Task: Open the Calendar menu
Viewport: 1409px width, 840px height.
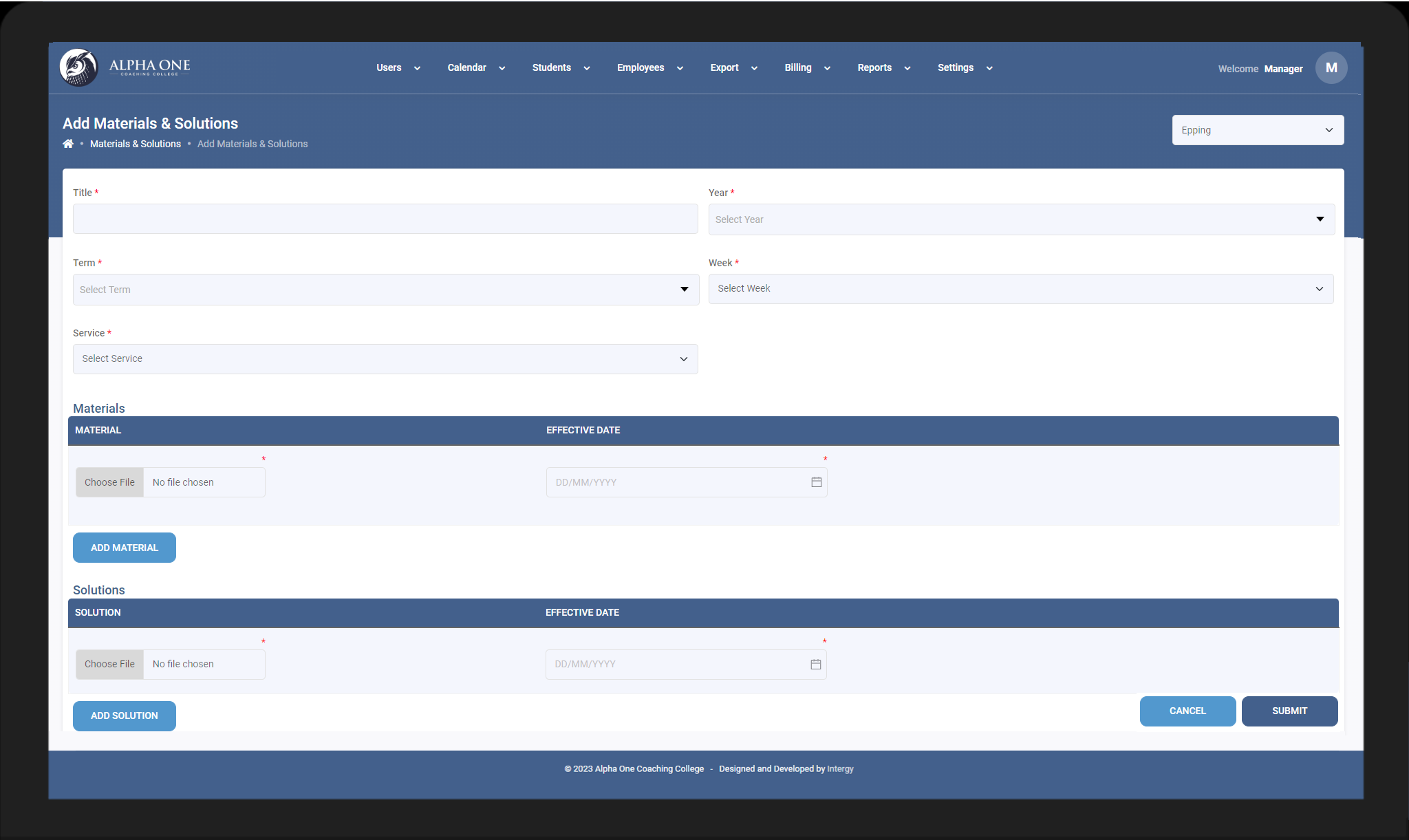Action: click(476, 67)
